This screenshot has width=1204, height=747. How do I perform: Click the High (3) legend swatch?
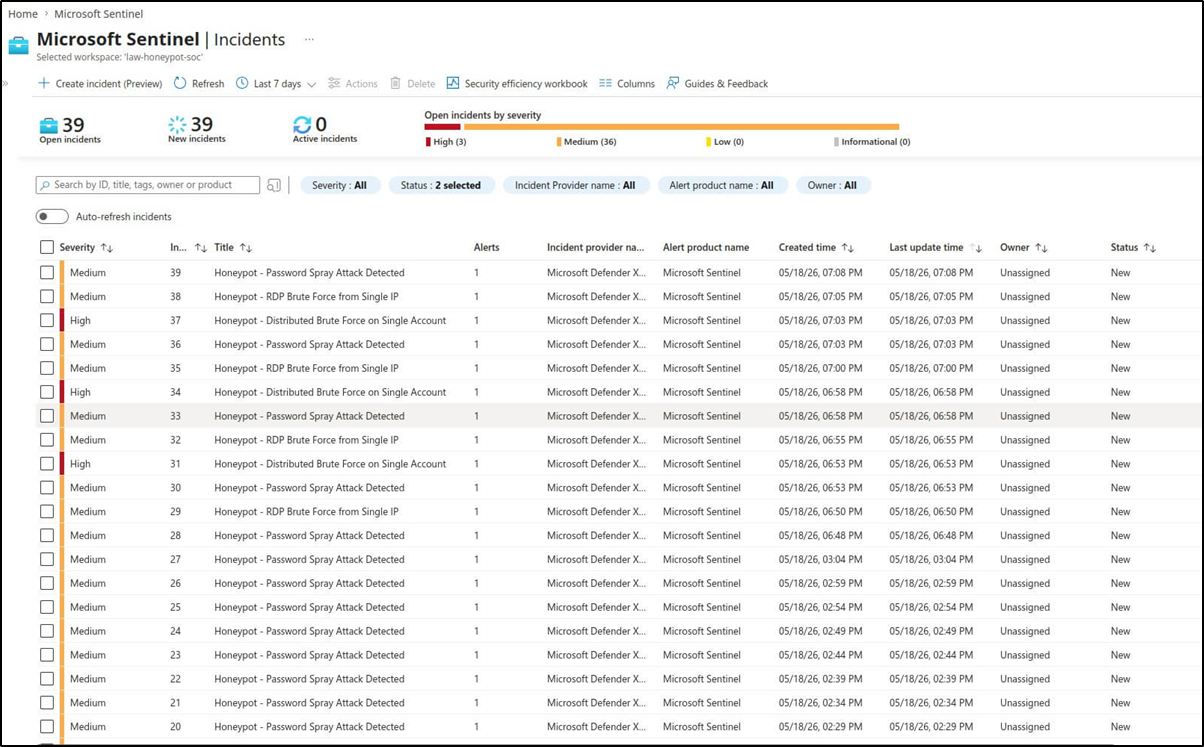pos(428,142)
